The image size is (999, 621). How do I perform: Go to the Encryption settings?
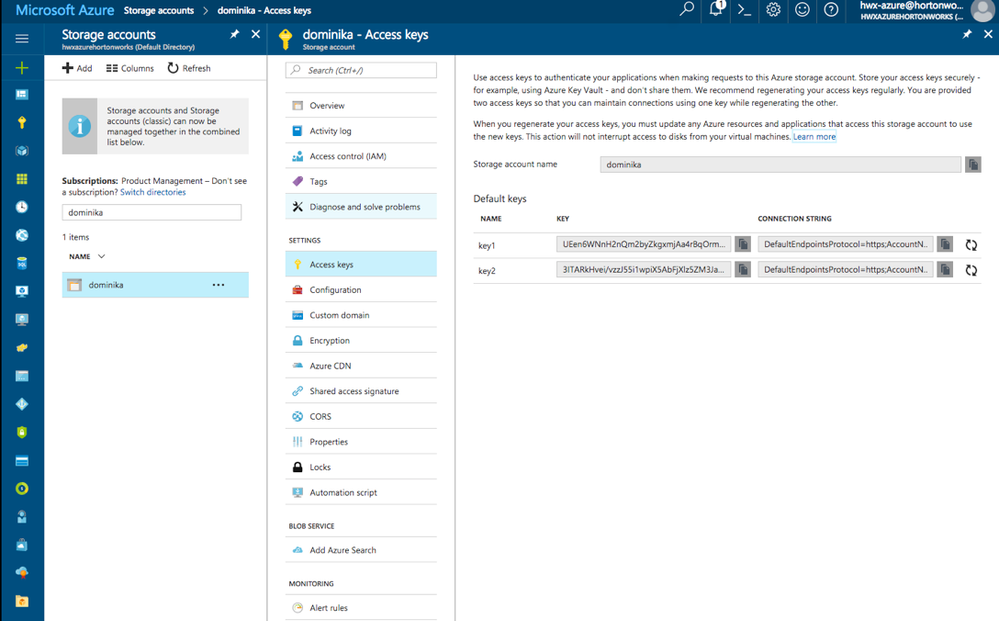click(329, 341)
